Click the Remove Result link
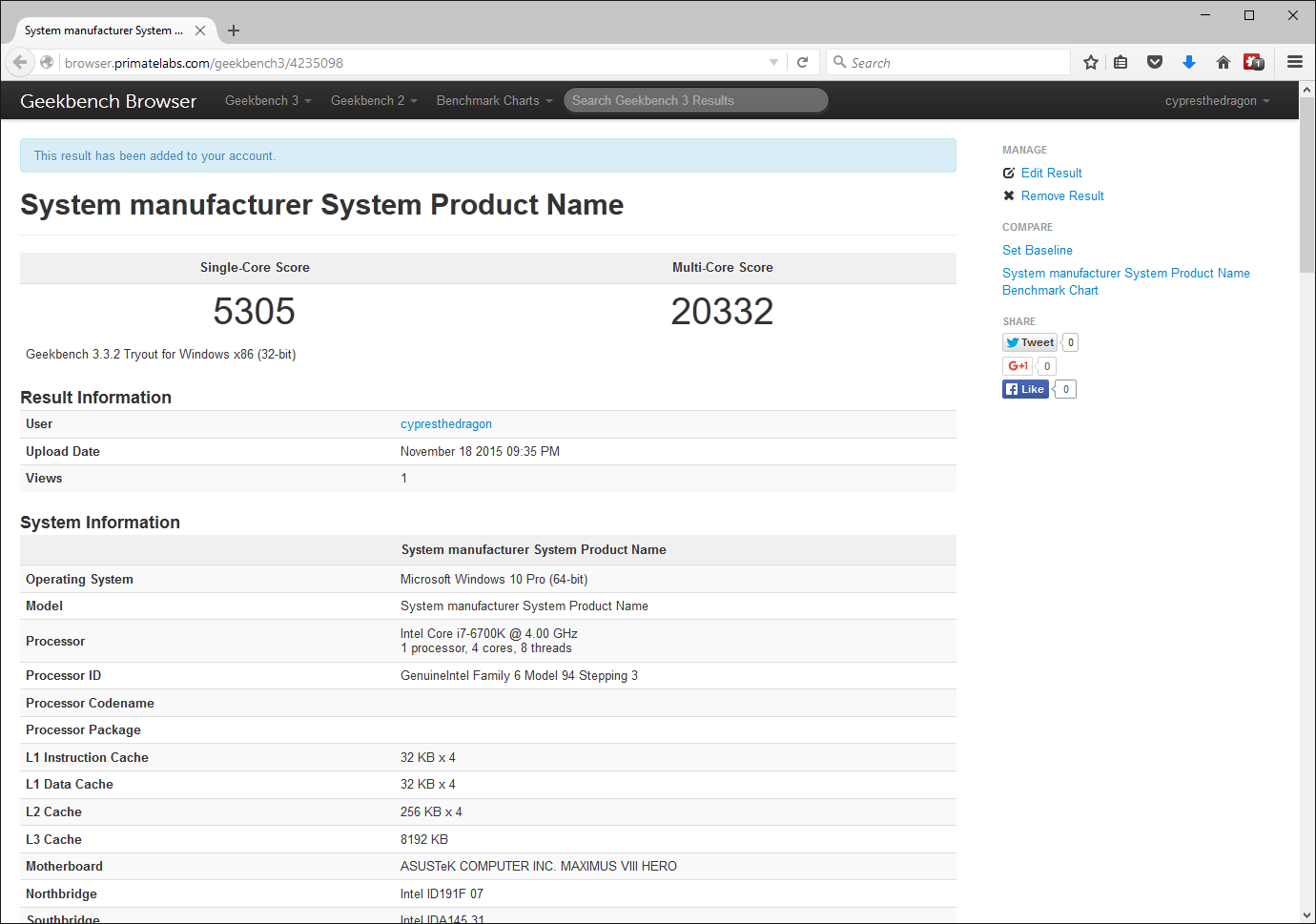The image size is (1316, 924). click(x=1062, y=195)
